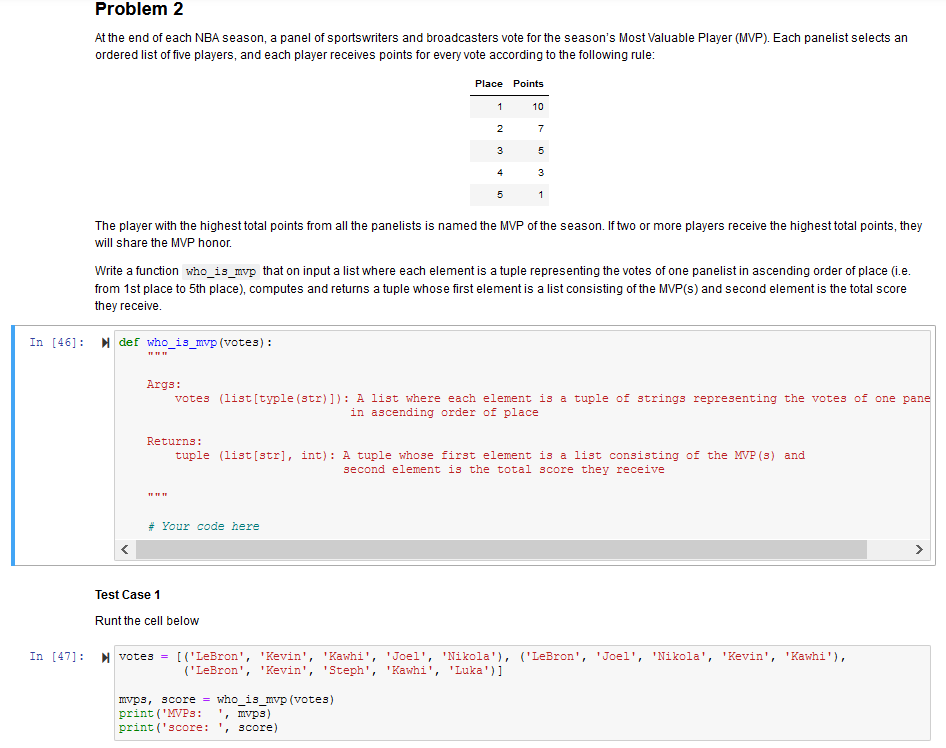Screen dimensions: 946x748
Task: Click the '# Your code here' comment line
Action: 204,526
